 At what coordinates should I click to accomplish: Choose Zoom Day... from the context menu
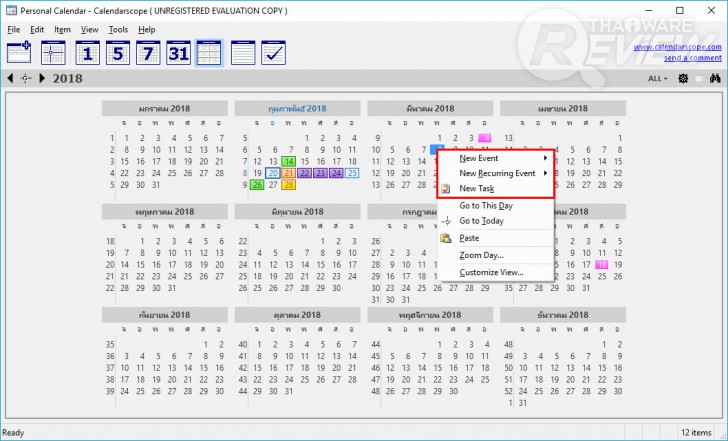pyautogui.click(x=495, y=255)
